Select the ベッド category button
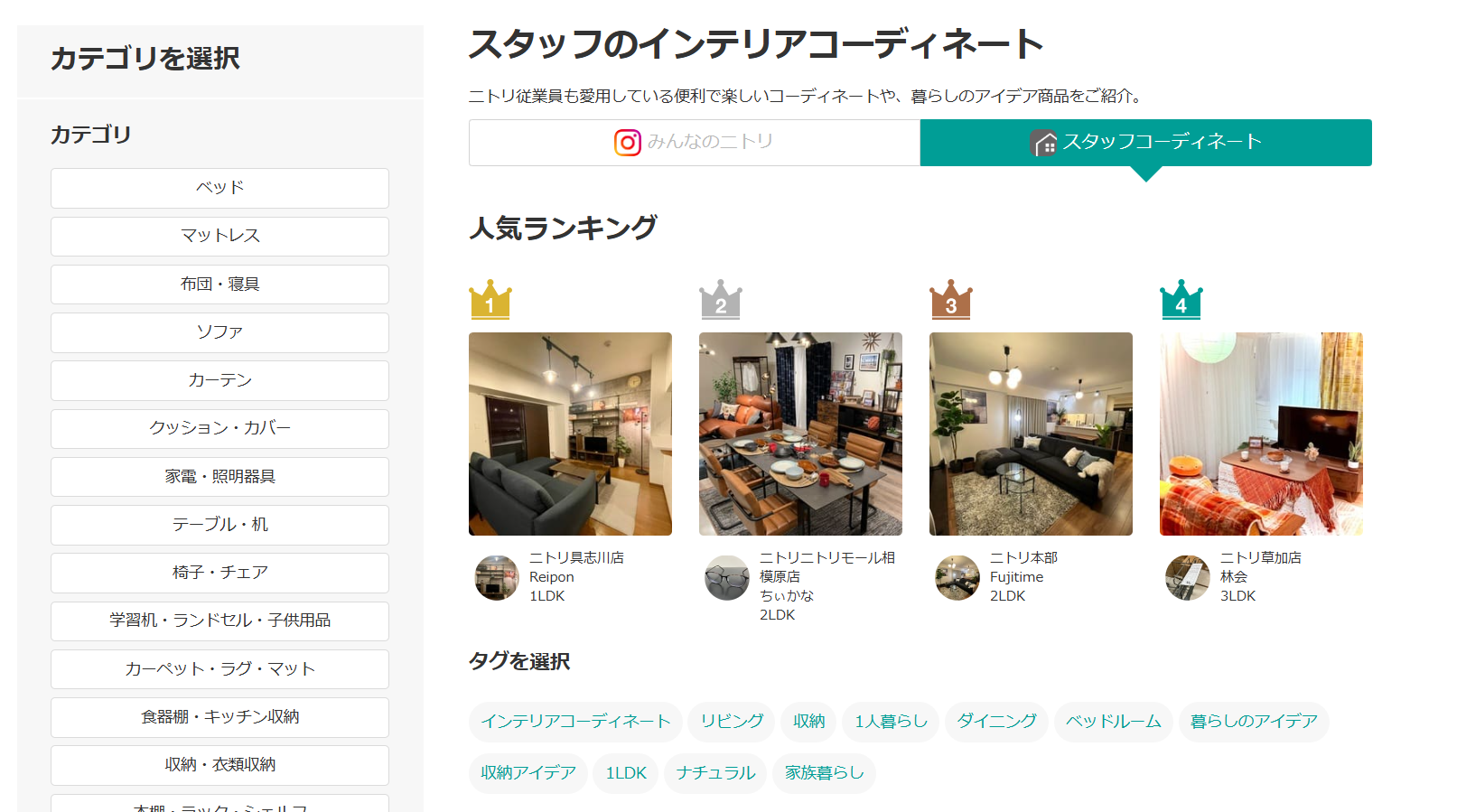The height and width of the screenshot is (812, 1466). coord(219,188)
